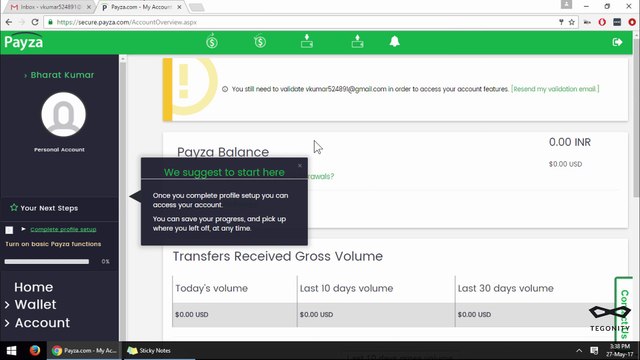
Task: Close the Gmail Inbox browser tab
Action: [89, 7]
